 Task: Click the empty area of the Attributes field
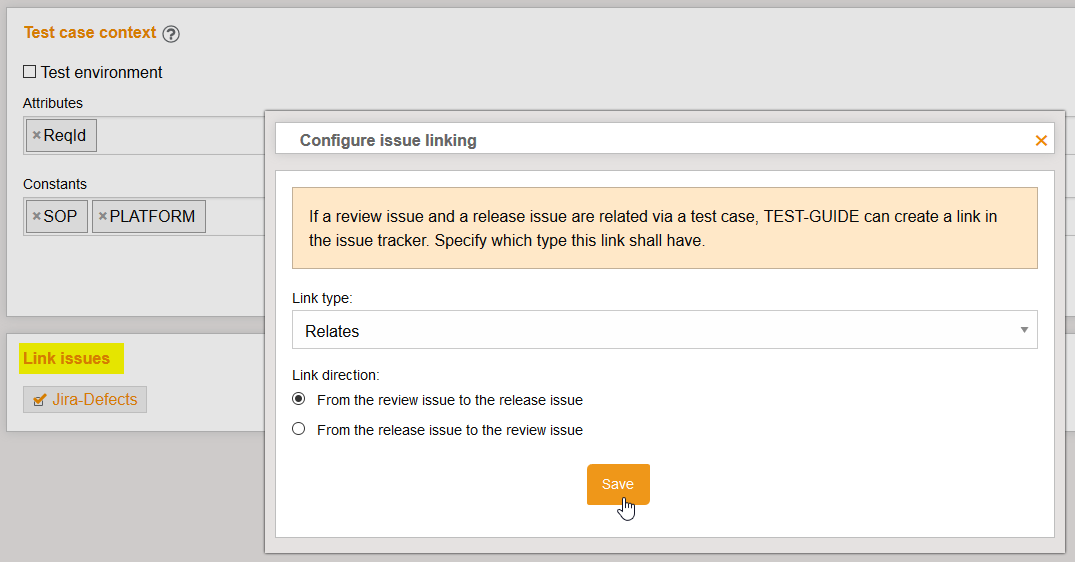coord(180,136)
